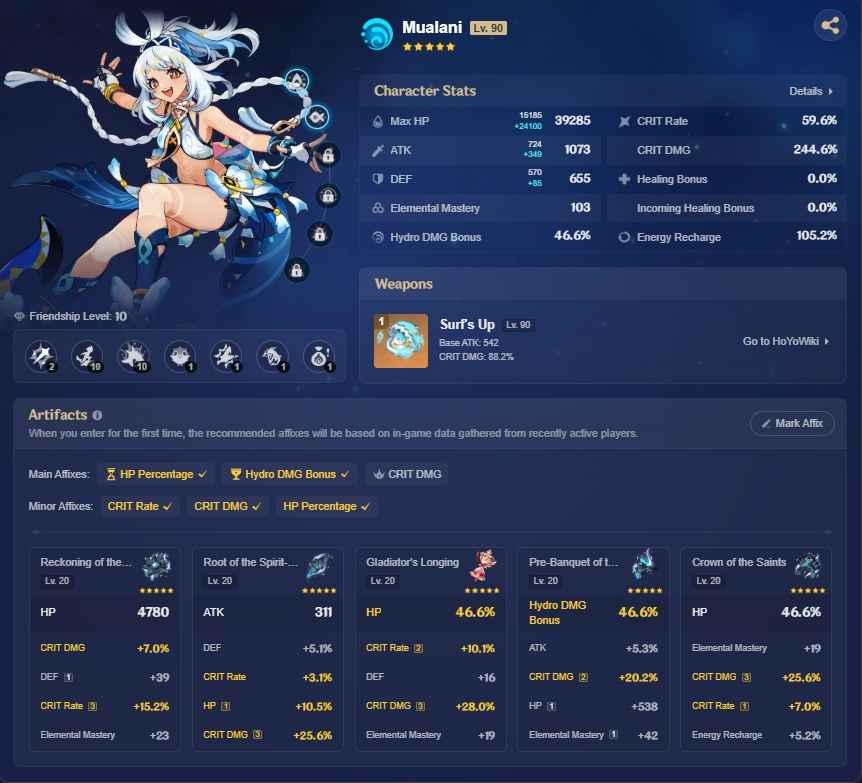Select the first unlocked constellation icon

point(297,80)
